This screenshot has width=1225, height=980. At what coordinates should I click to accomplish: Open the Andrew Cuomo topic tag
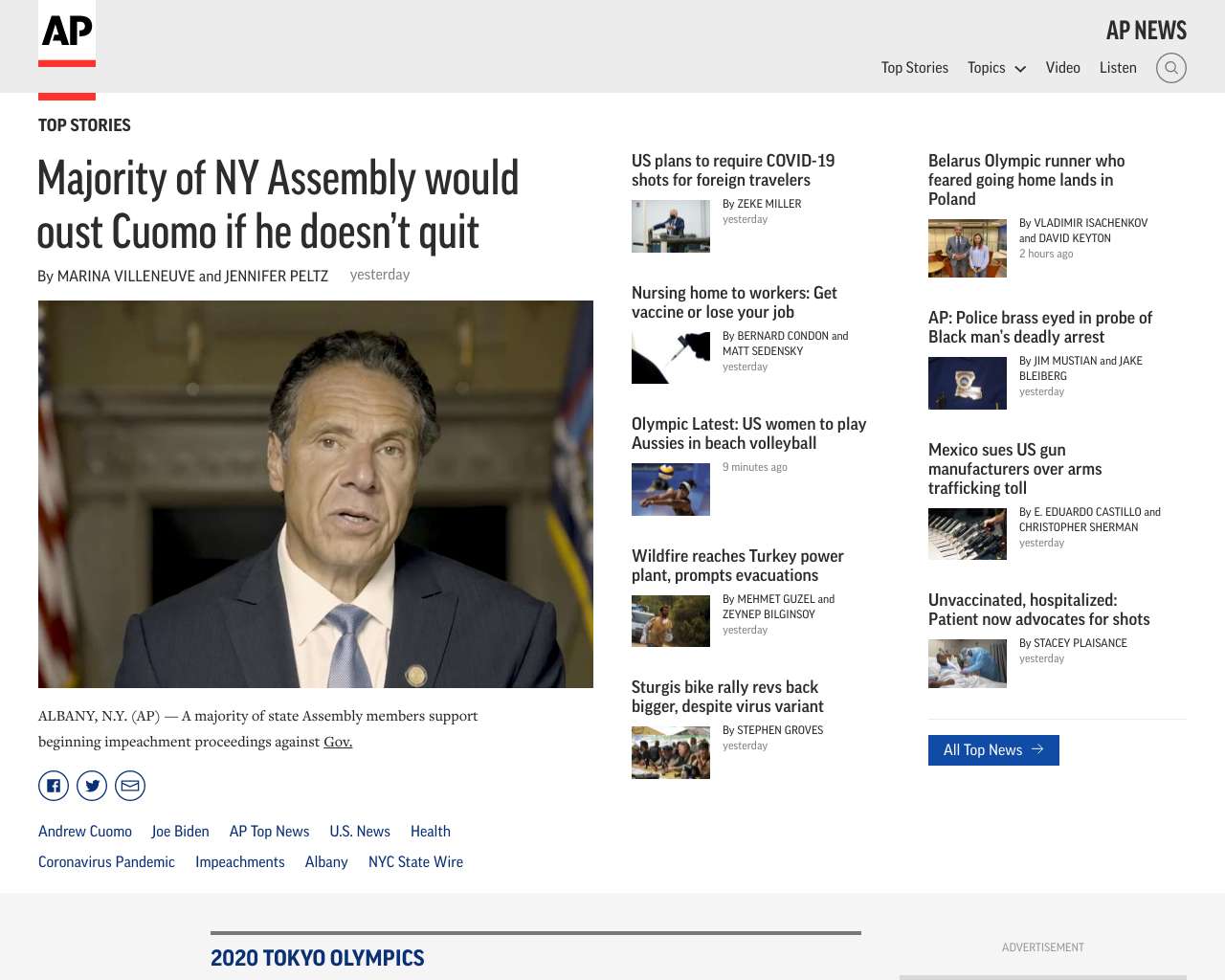pos(85,832)
